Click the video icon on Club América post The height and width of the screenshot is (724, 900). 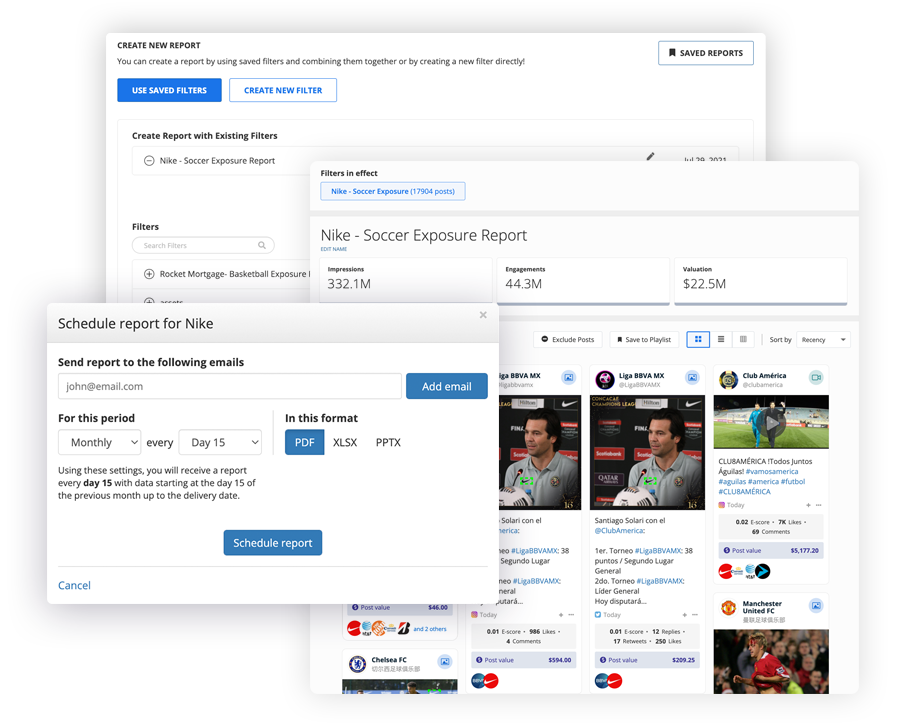point(816,378)
